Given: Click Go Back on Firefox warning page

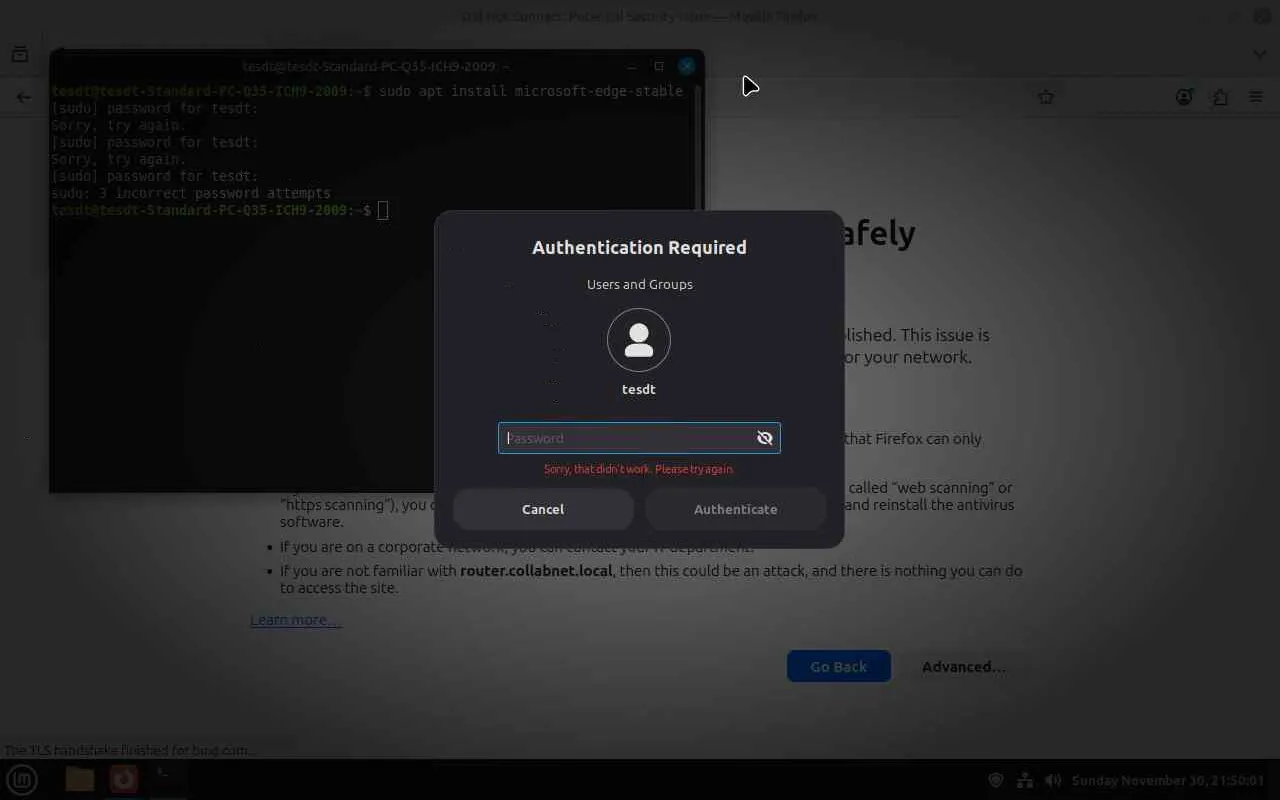Looking at the screenshot, I should click(x=838, y=666).
